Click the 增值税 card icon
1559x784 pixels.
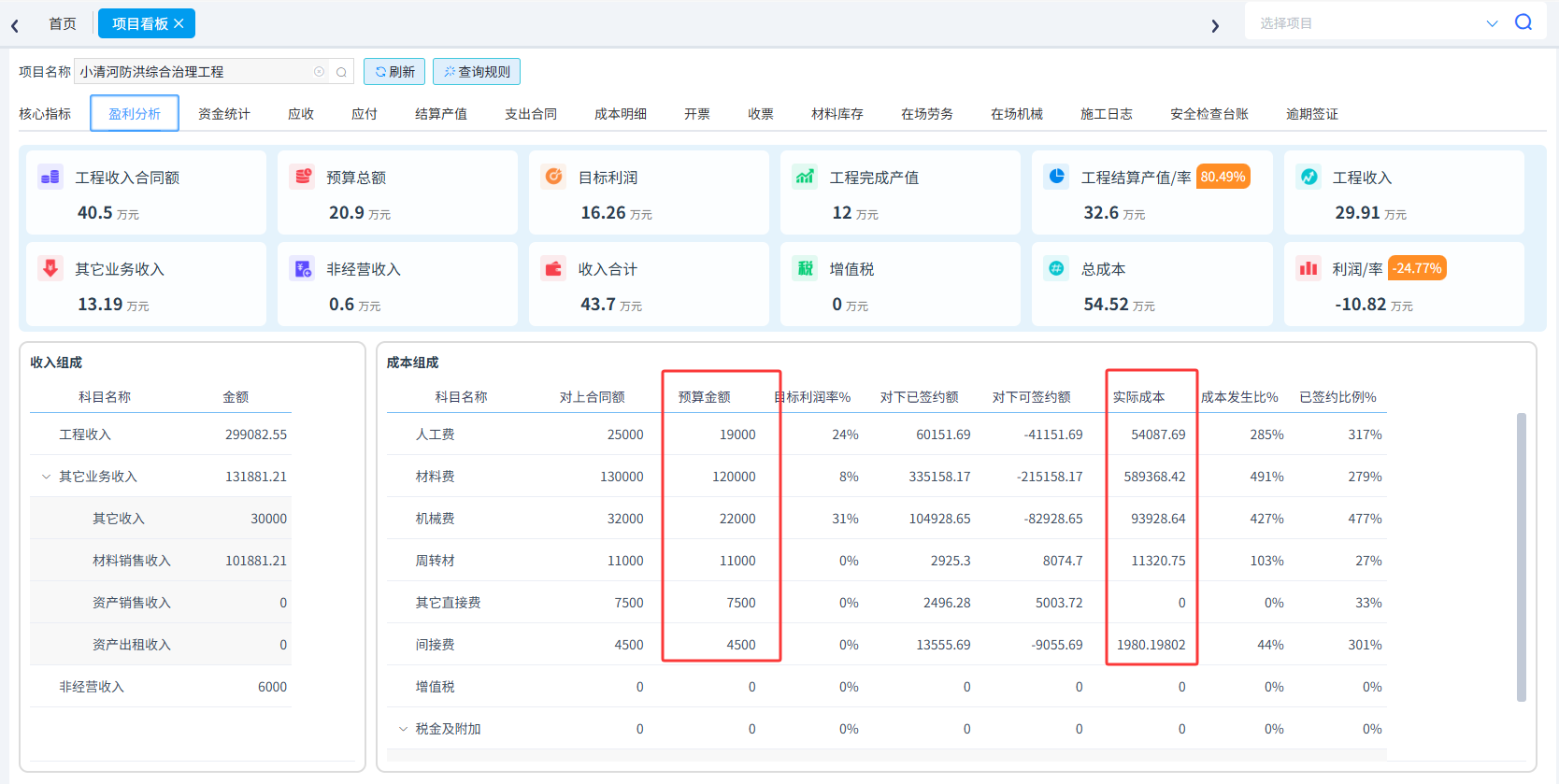pyautogui.click(x=805, y=268)
